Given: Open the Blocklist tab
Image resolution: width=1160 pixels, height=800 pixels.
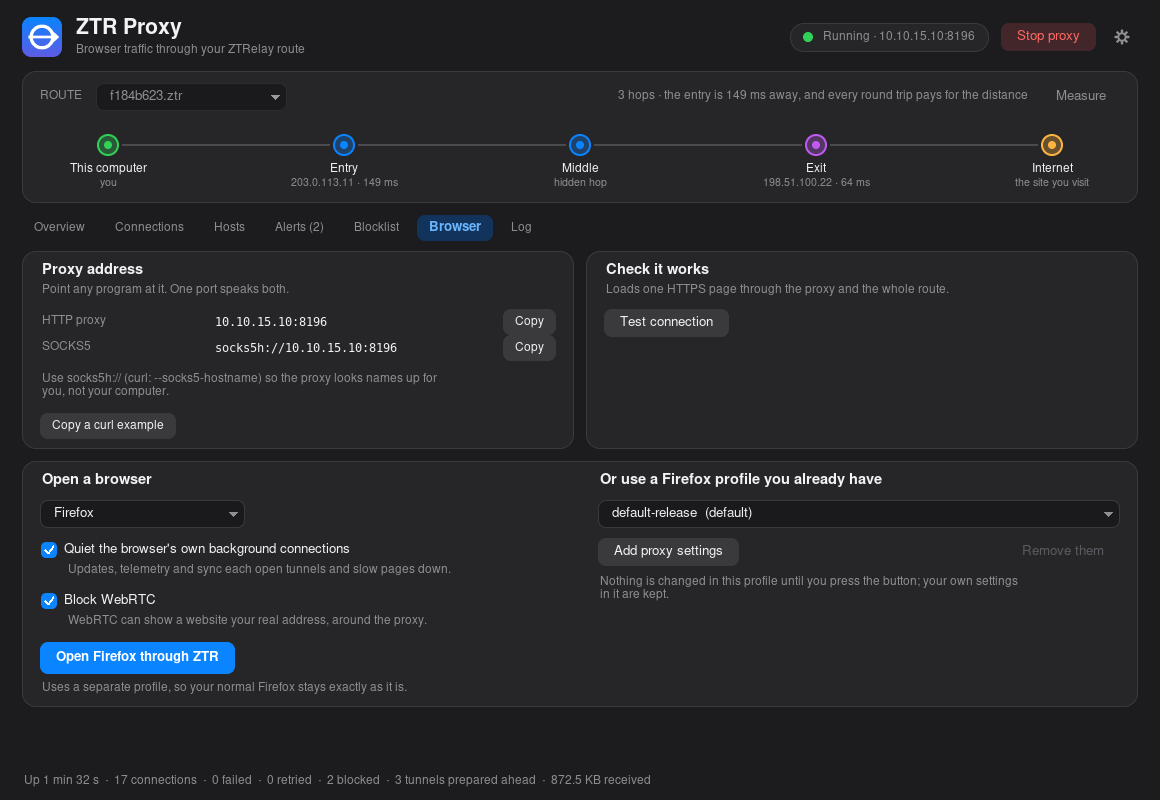Looking at the screenshot, I should coord(377,227).
